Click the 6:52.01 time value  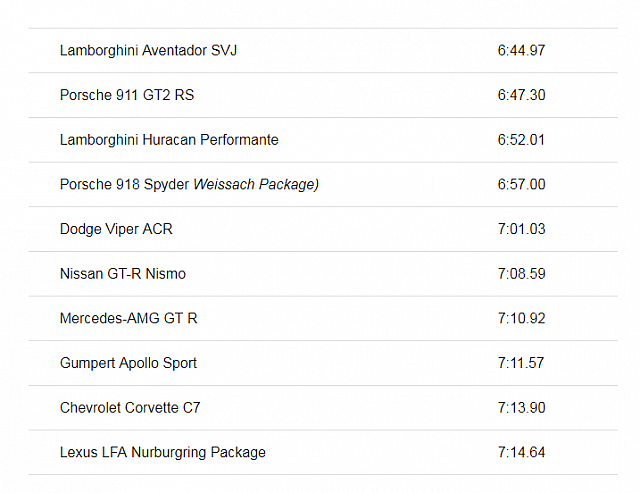pyautogui.click(x=521, y=140)
